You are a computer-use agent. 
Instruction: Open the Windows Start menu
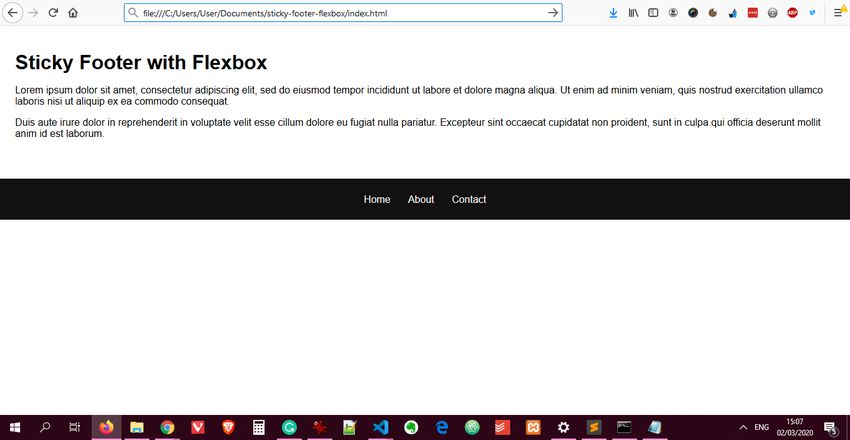[x=15, y=428]
